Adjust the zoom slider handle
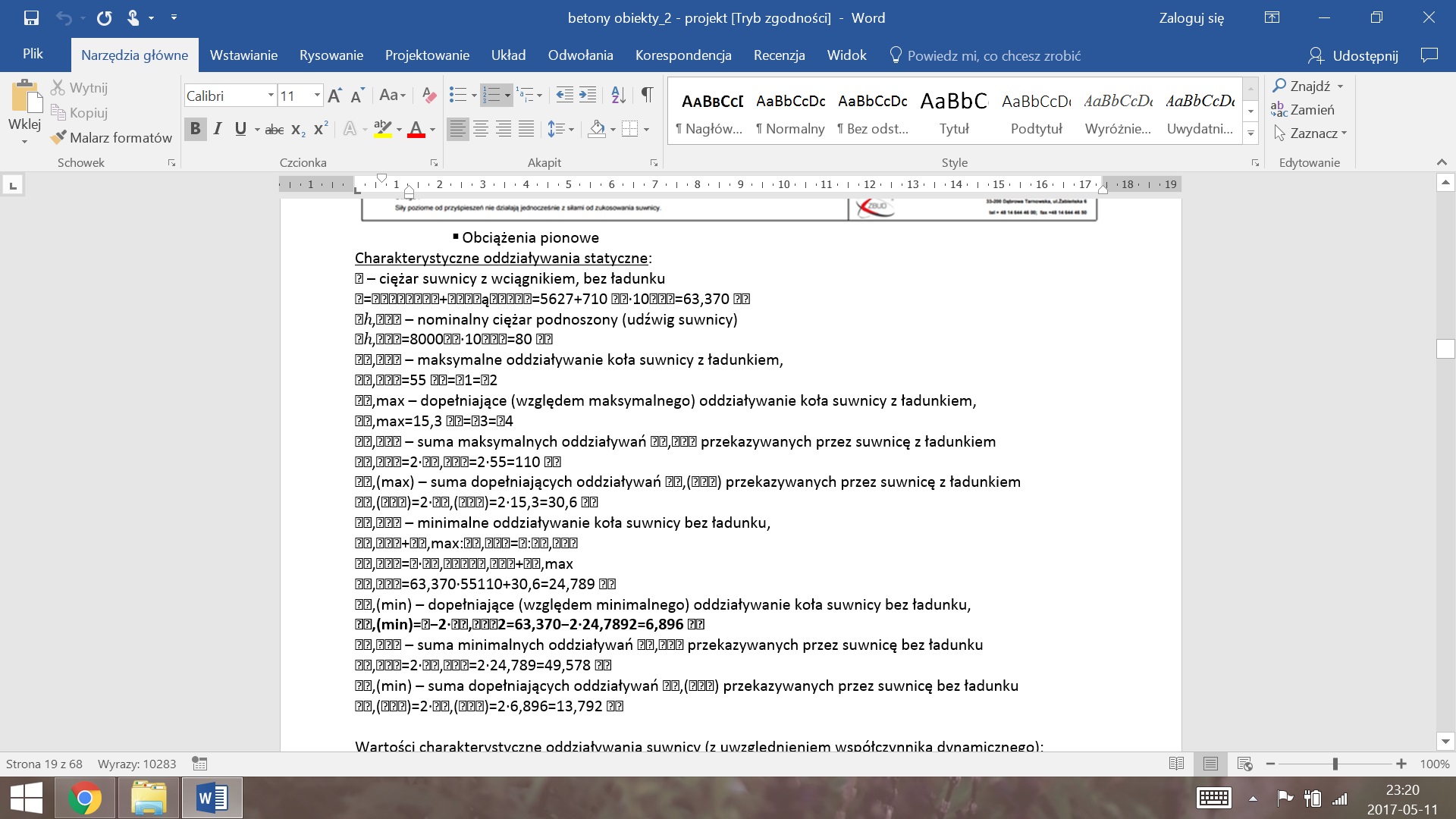This screenshot has height=819, width=1456. point(1335,764)
